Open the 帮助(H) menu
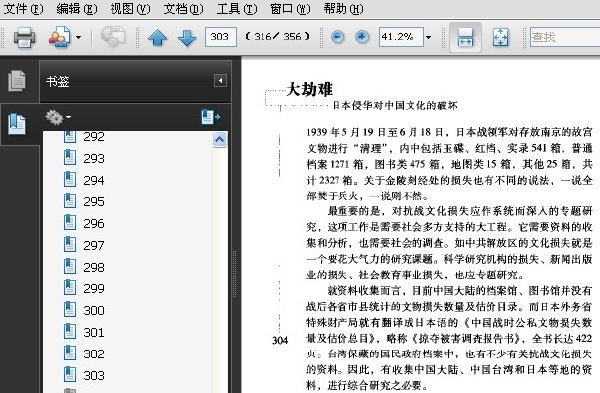The width and height of the screenshot is (600, 393). 343,8
